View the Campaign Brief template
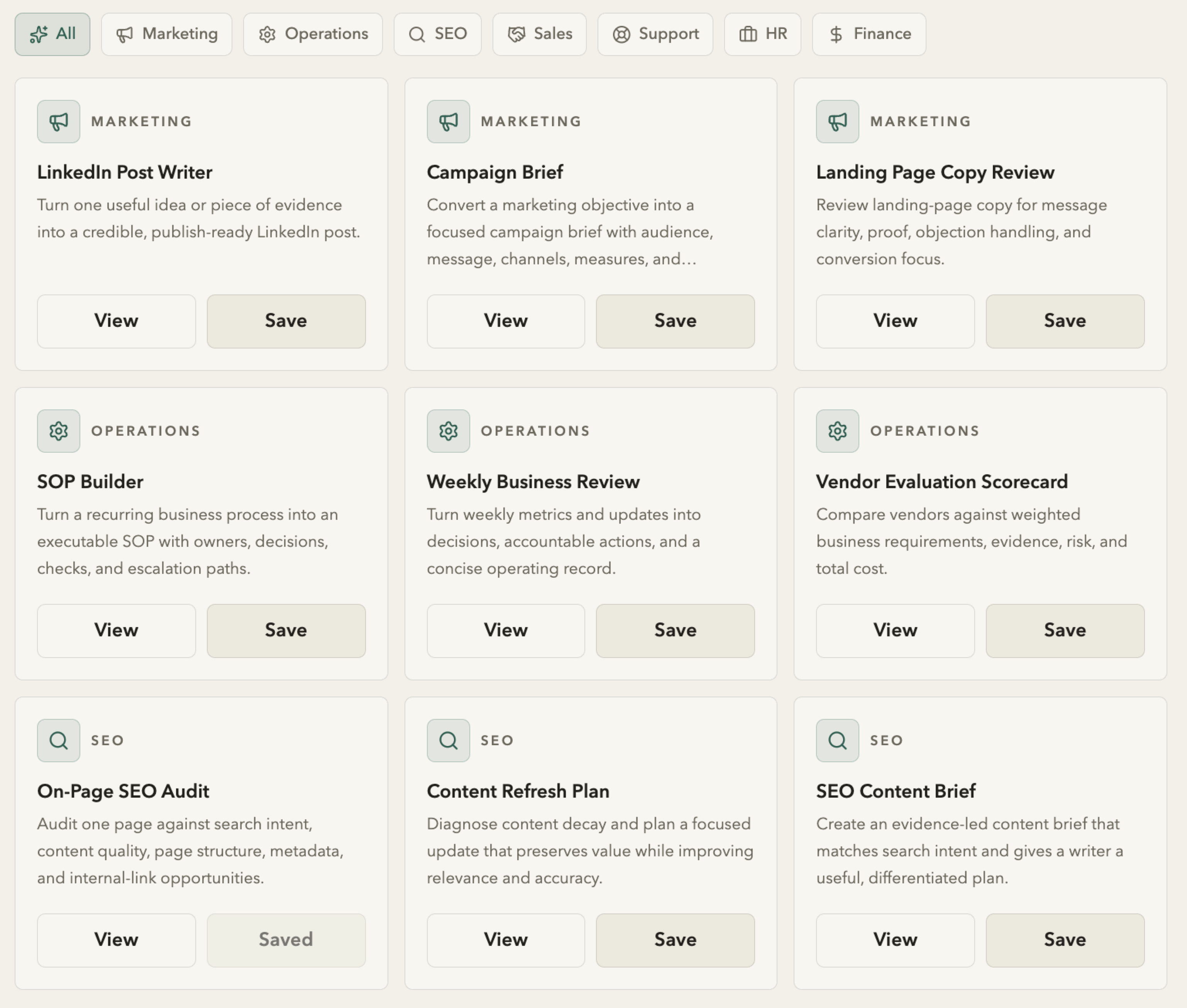This screenshot has width=1187, height=1008. click(x=506, y=321)
